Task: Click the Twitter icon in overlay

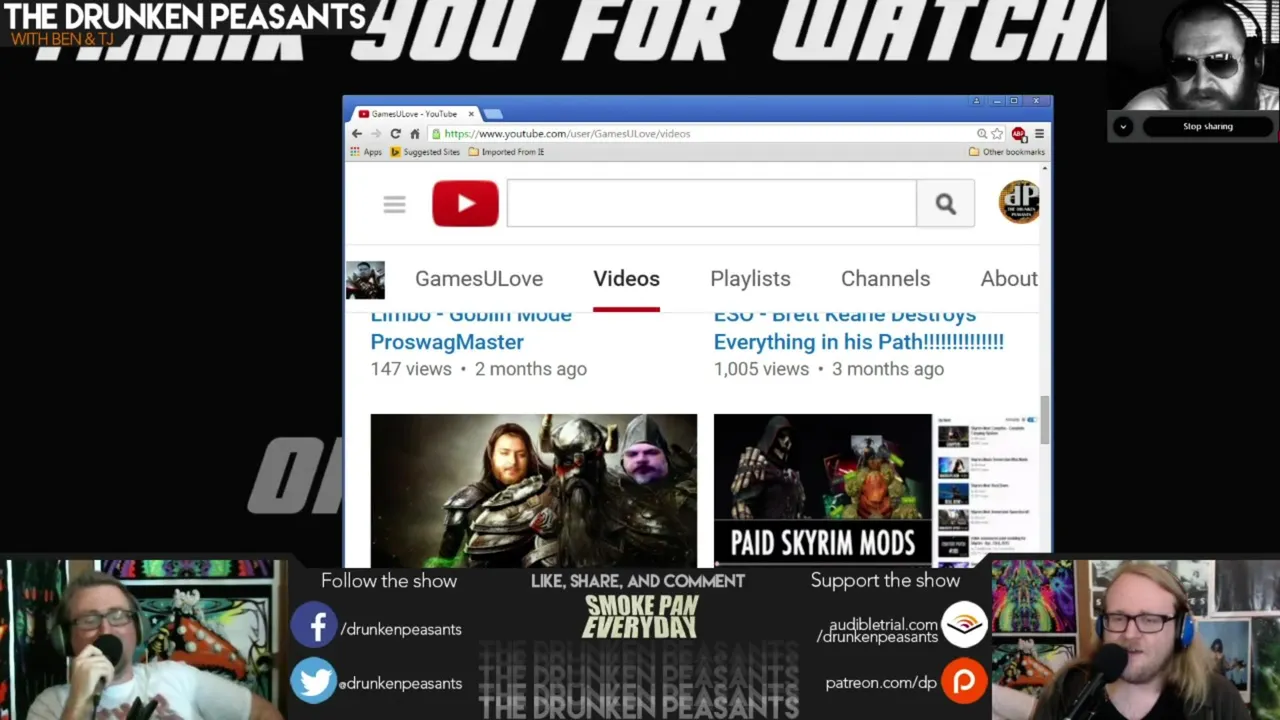Action: pos(314,682)
